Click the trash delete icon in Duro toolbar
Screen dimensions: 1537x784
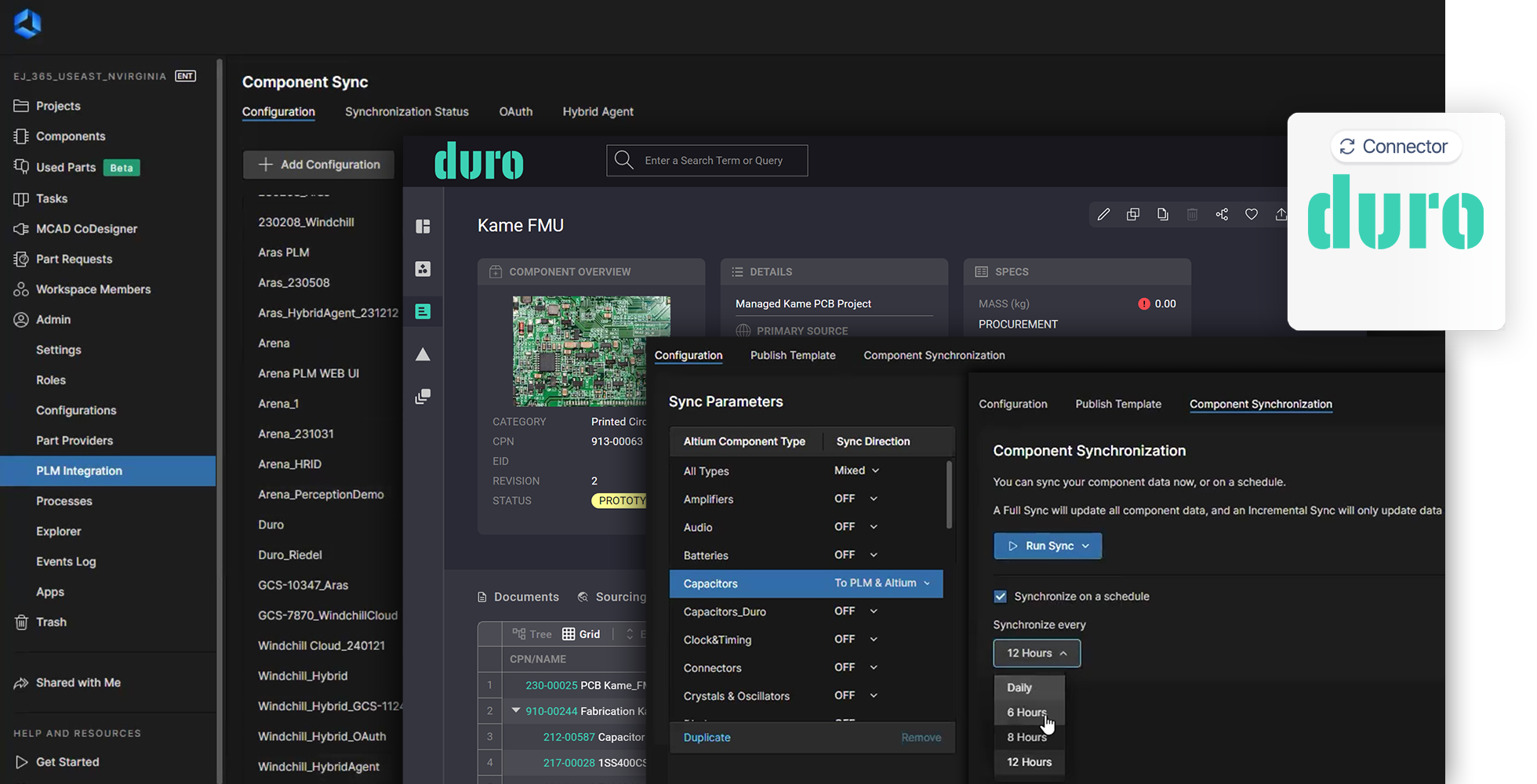[1192, 214]
